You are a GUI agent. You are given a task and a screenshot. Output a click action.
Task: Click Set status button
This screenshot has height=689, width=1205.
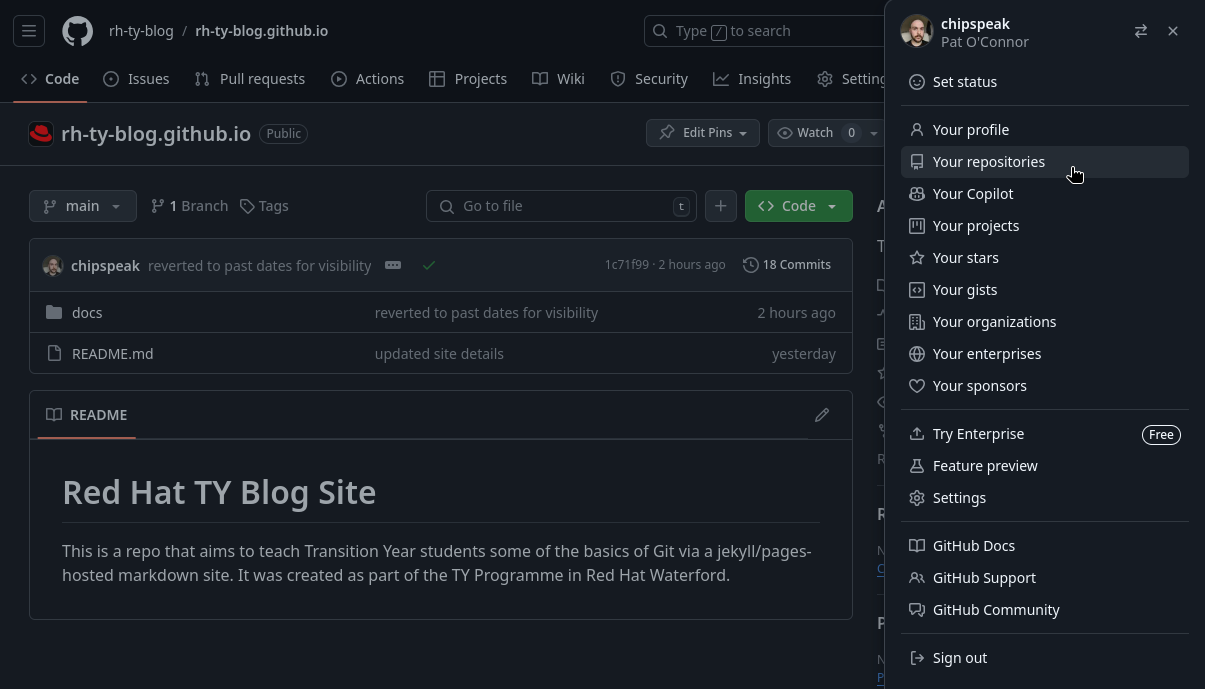point(964,82)
